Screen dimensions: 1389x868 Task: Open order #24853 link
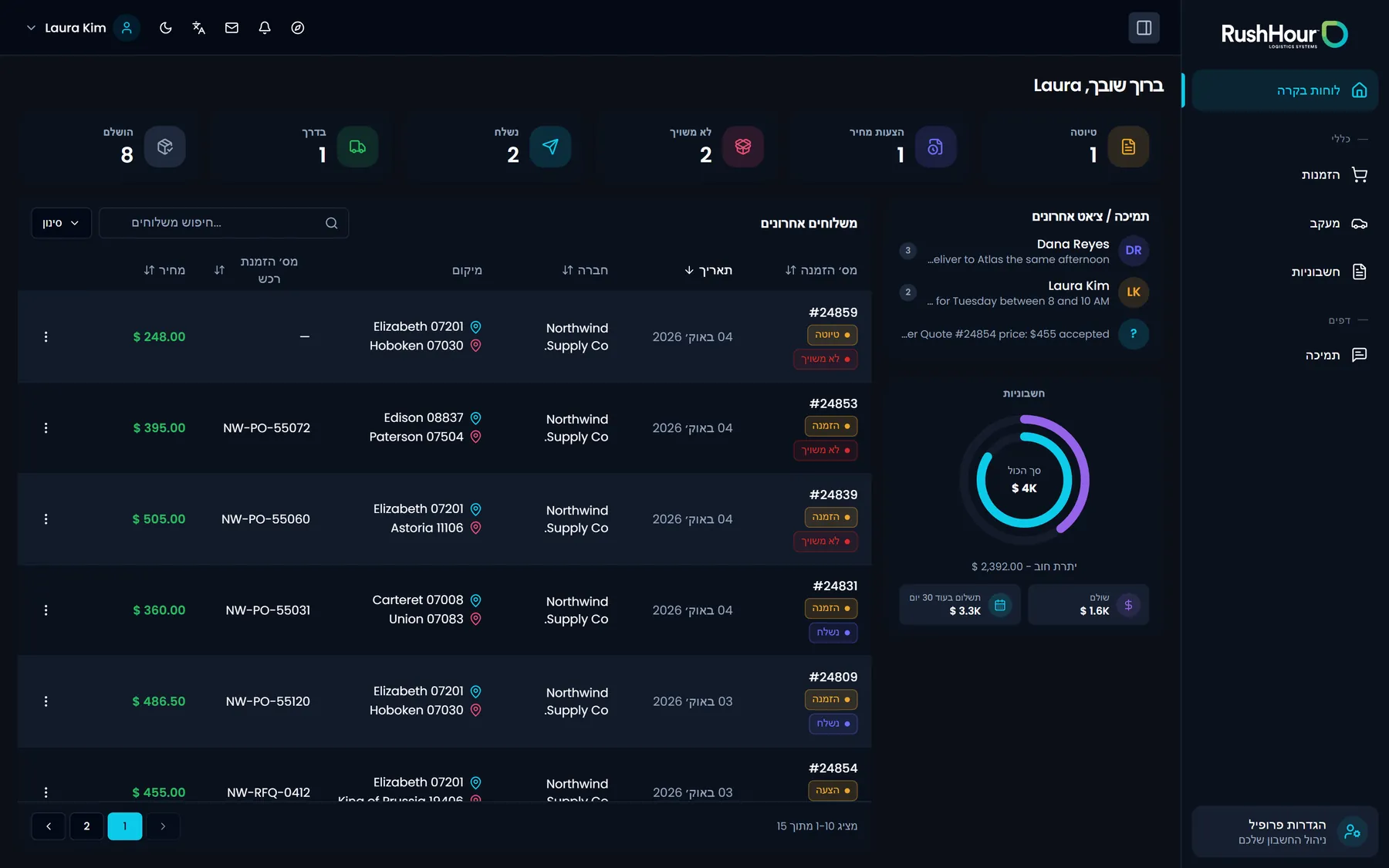click(833, 404)
